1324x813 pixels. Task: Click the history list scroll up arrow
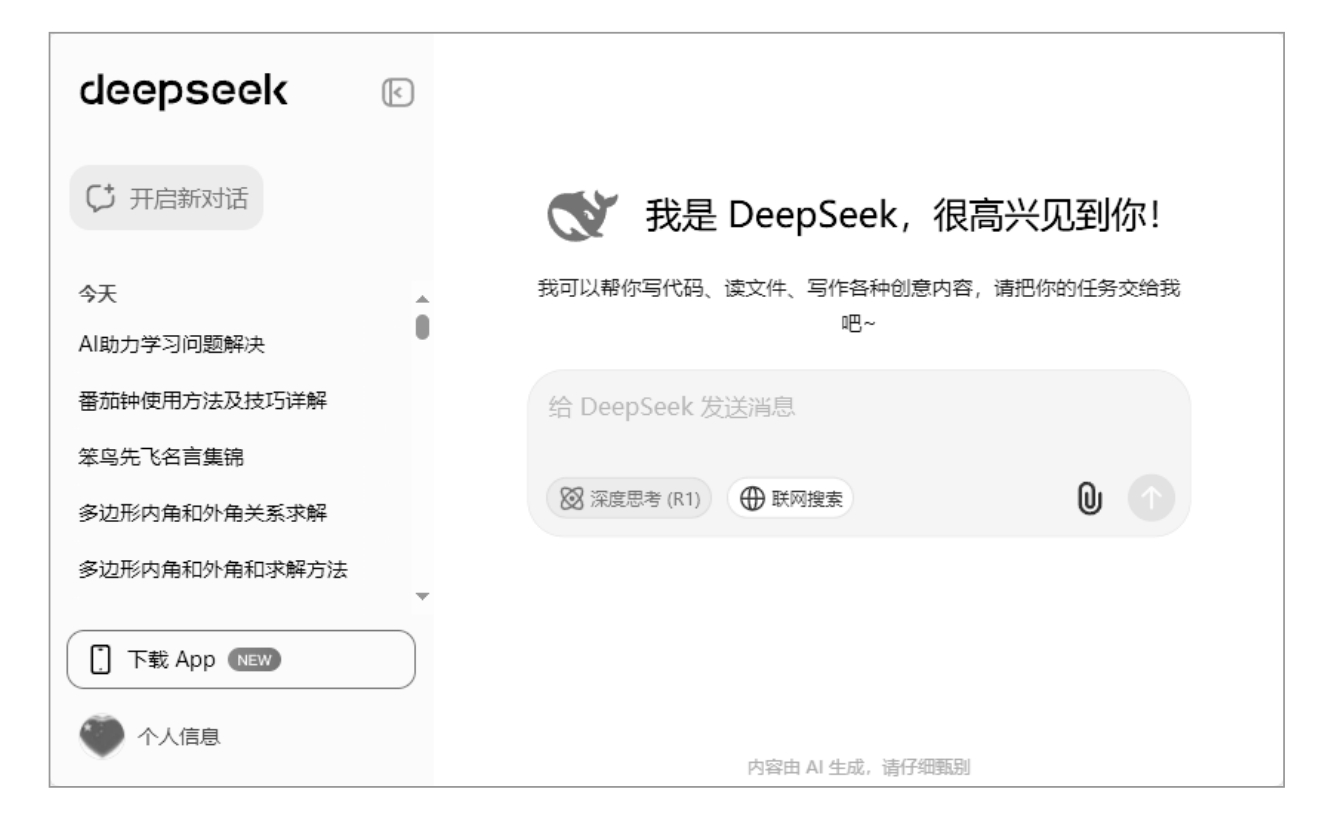tap(422, 299)
